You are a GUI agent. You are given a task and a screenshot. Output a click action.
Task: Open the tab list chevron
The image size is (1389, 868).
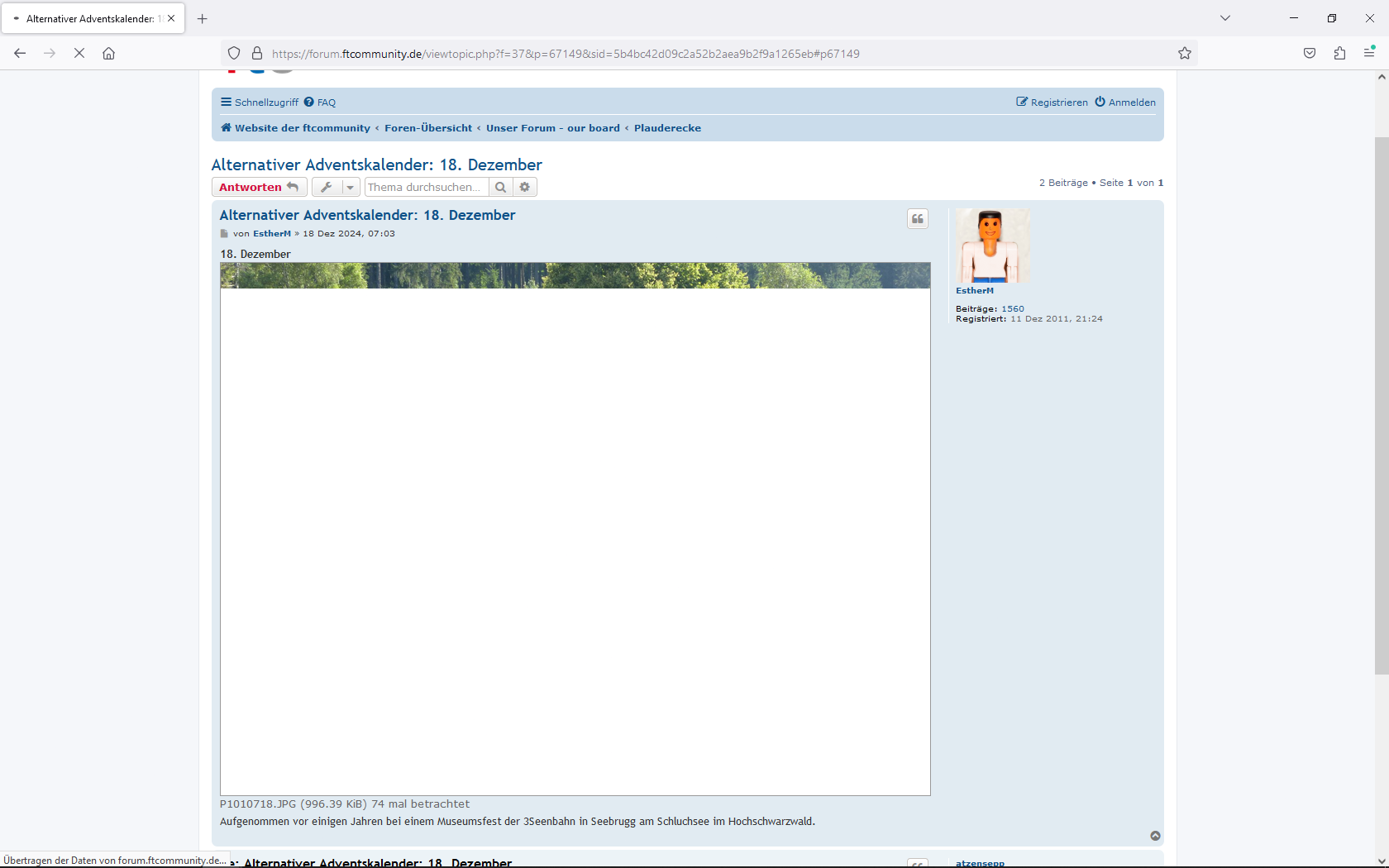click(x=1225, y=17)
